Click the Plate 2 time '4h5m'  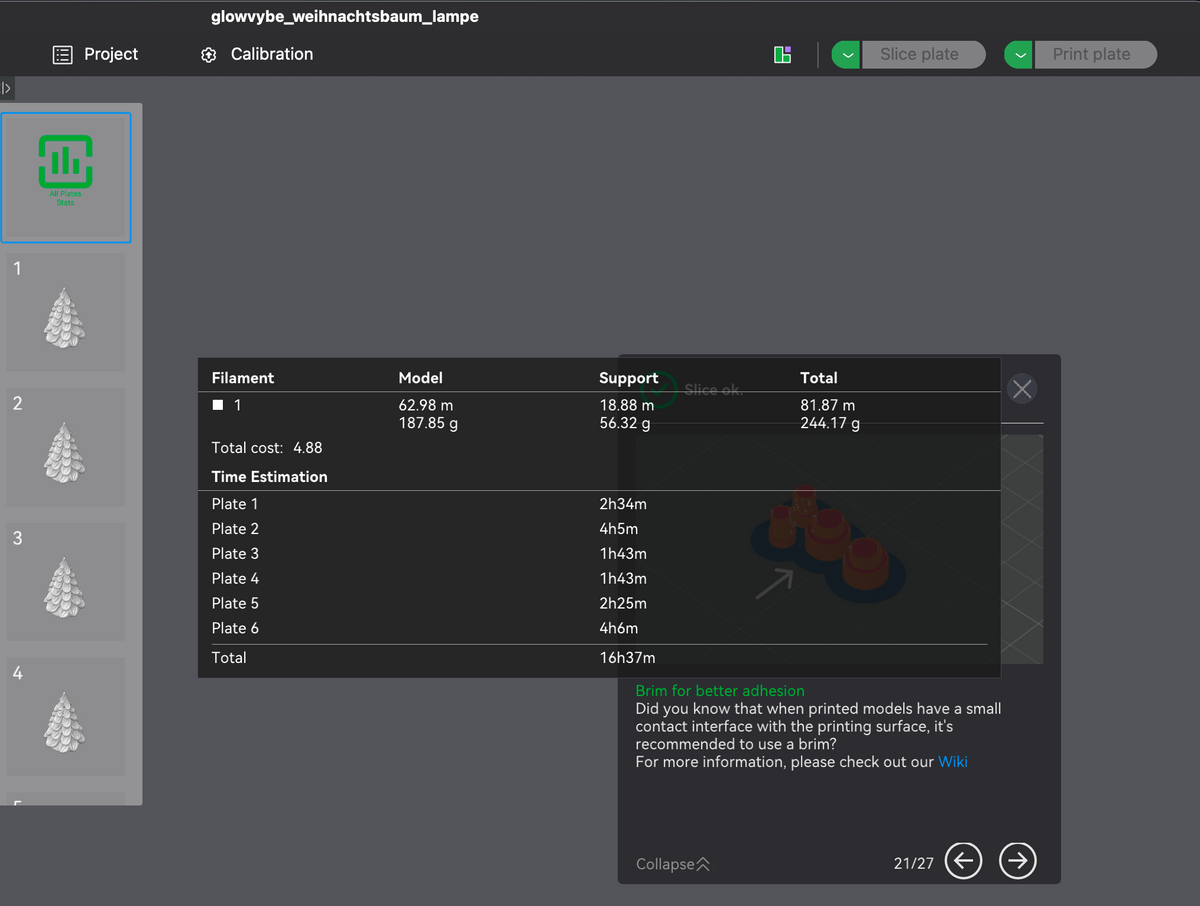(x=619, y=529)
